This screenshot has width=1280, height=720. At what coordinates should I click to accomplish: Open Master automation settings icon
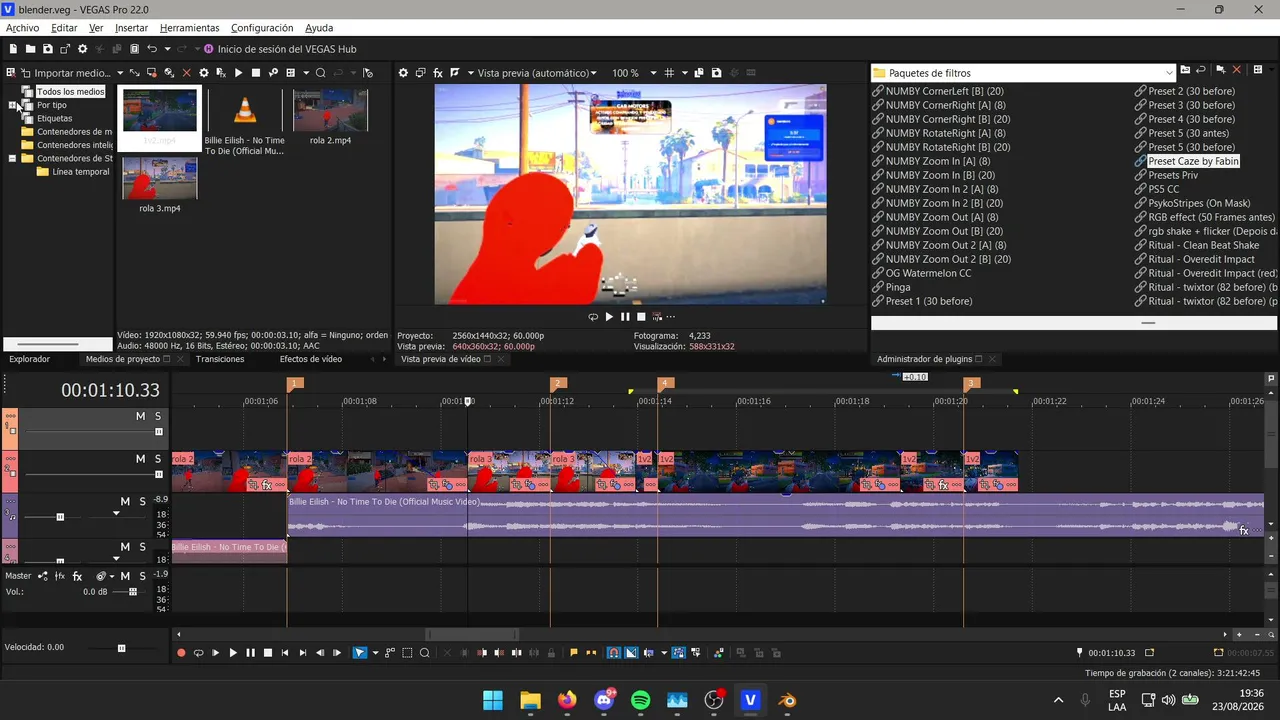101,576
